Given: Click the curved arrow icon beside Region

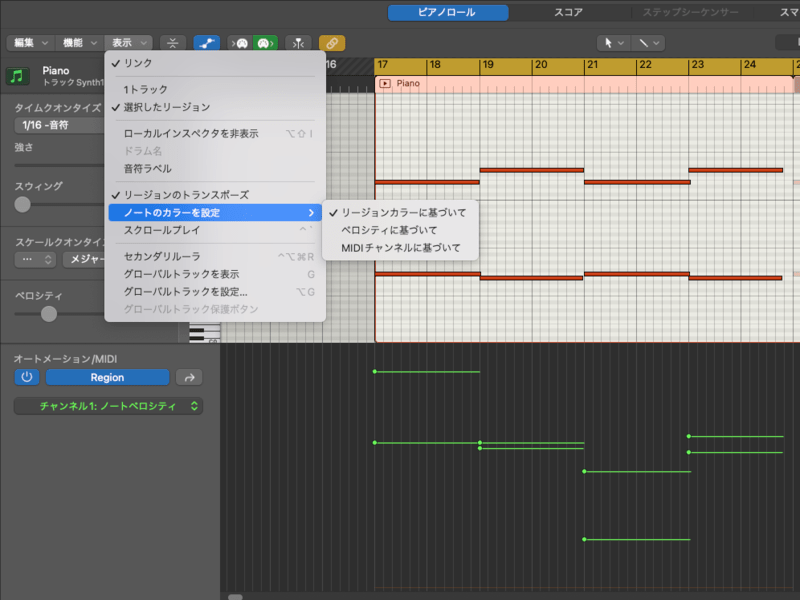Looking at the screenshot, I should coord(188,377).
